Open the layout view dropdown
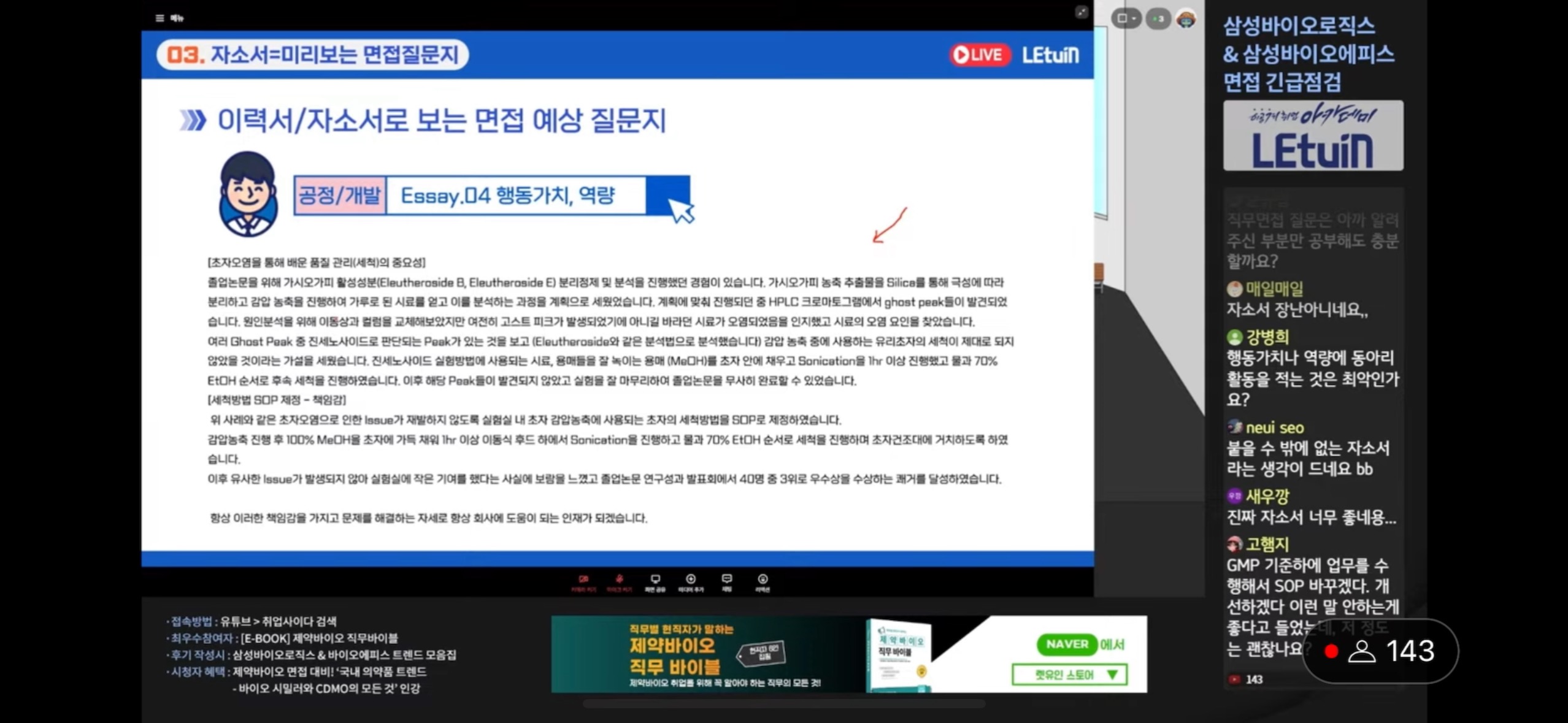This screenshot has height=723, width=1568. (1126, 18)
